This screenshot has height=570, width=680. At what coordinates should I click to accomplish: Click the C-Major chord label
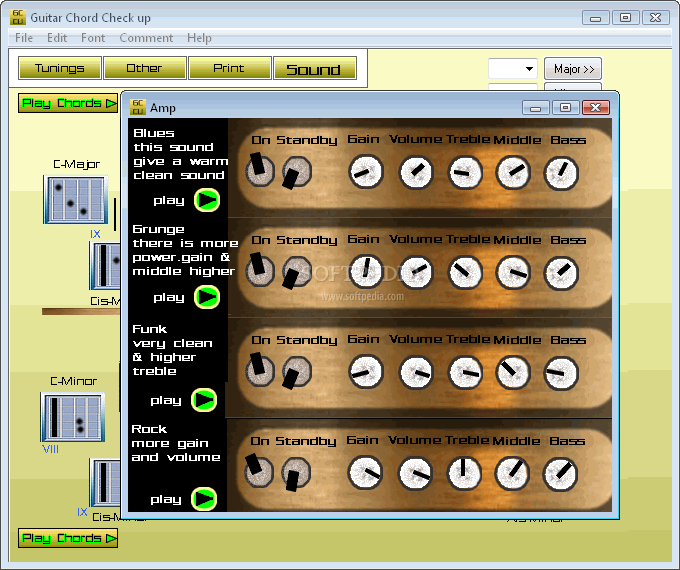click(76, 164)
